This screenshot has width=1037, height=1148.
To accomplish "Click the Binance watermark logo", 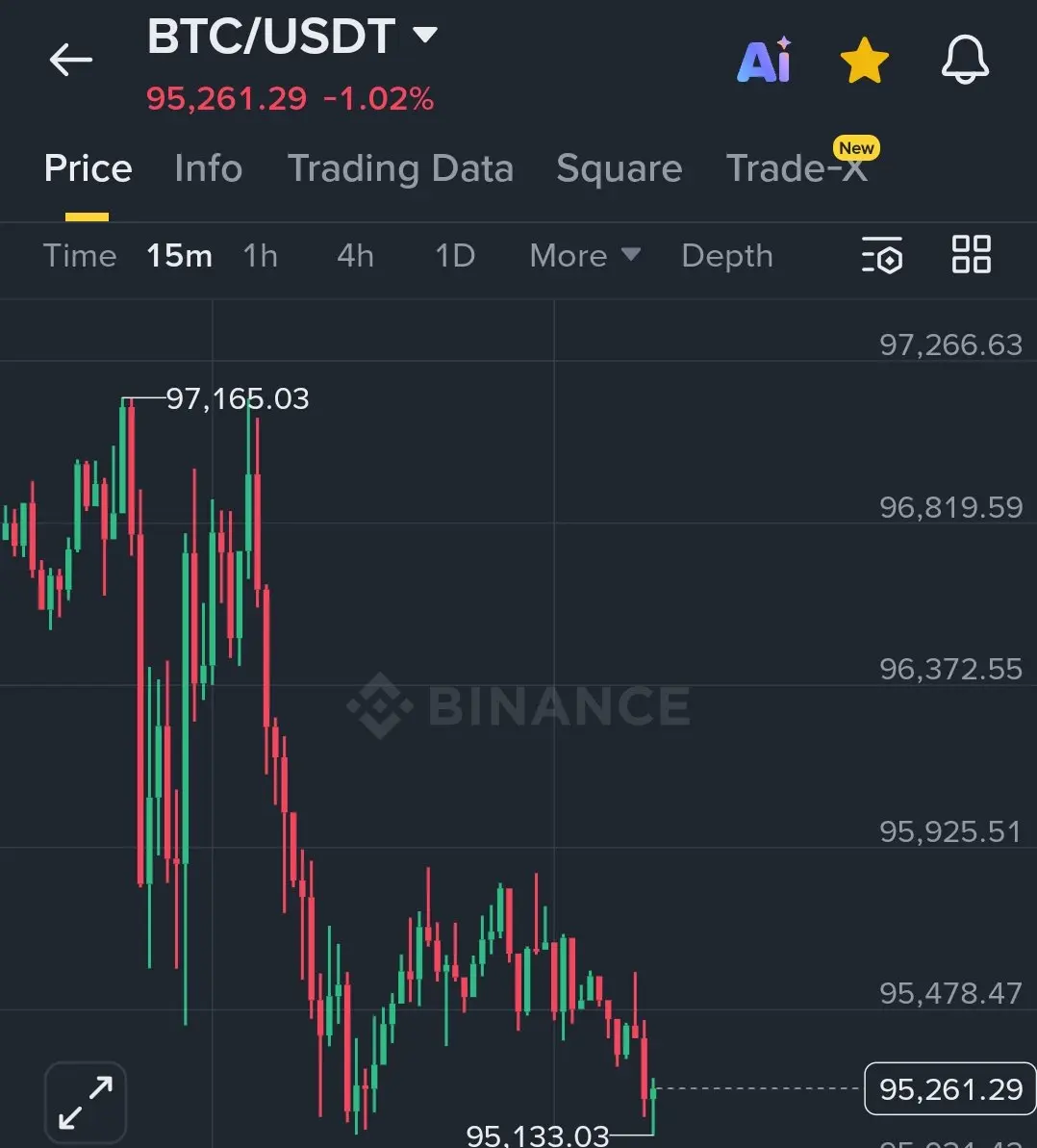I will pyautogui.click(x=518, y=705).
